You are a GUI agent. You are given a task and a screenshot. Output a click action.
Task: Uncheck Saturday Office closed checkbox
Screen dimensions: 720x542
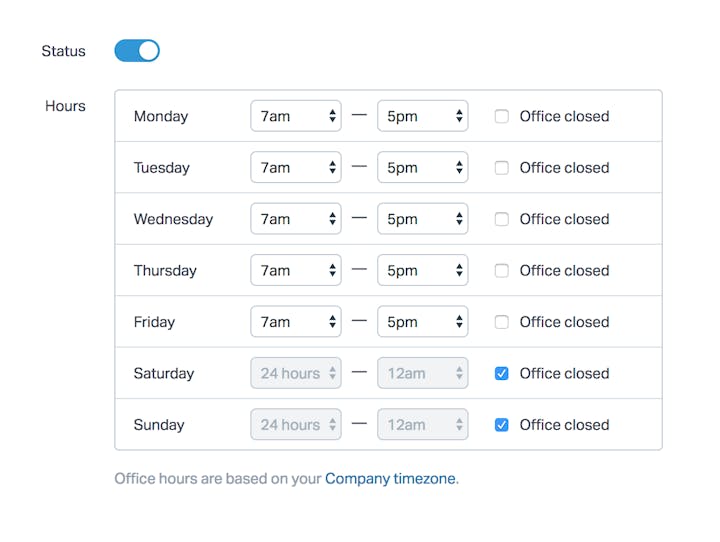click(502, 374)
